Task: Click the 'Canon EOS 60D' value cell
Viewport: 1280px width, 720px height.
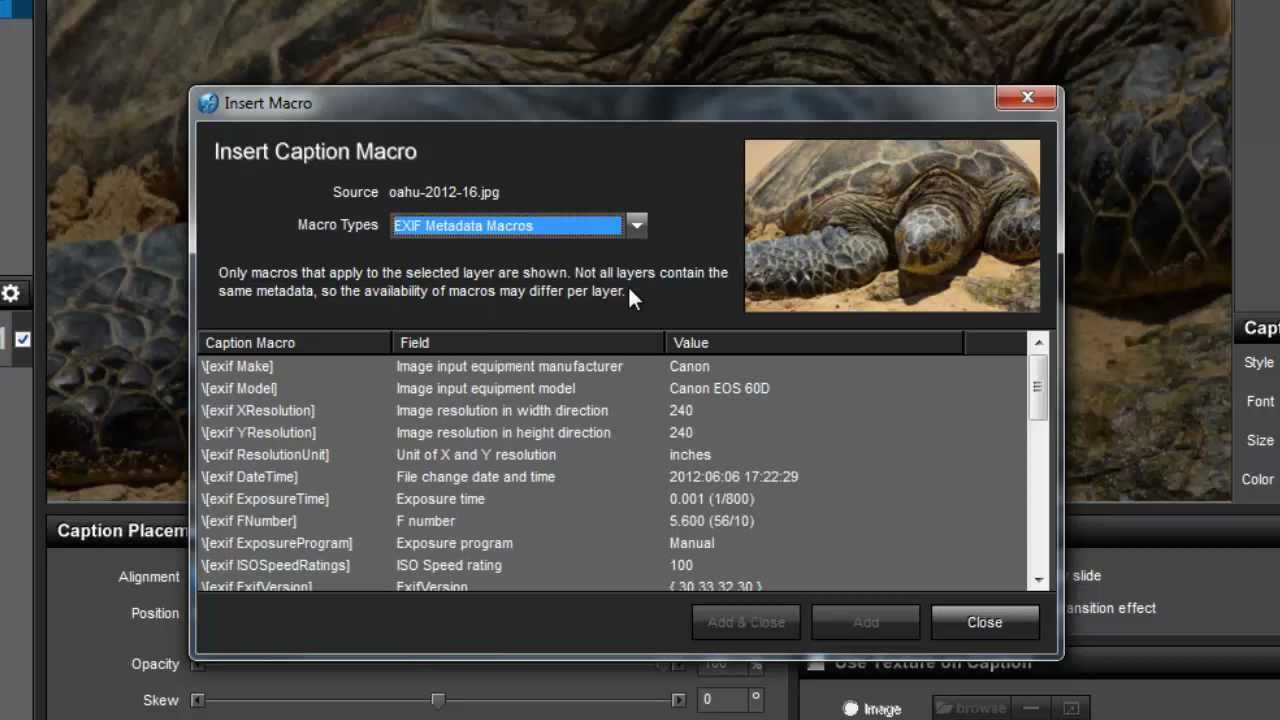Action: (x=719, y=388)
